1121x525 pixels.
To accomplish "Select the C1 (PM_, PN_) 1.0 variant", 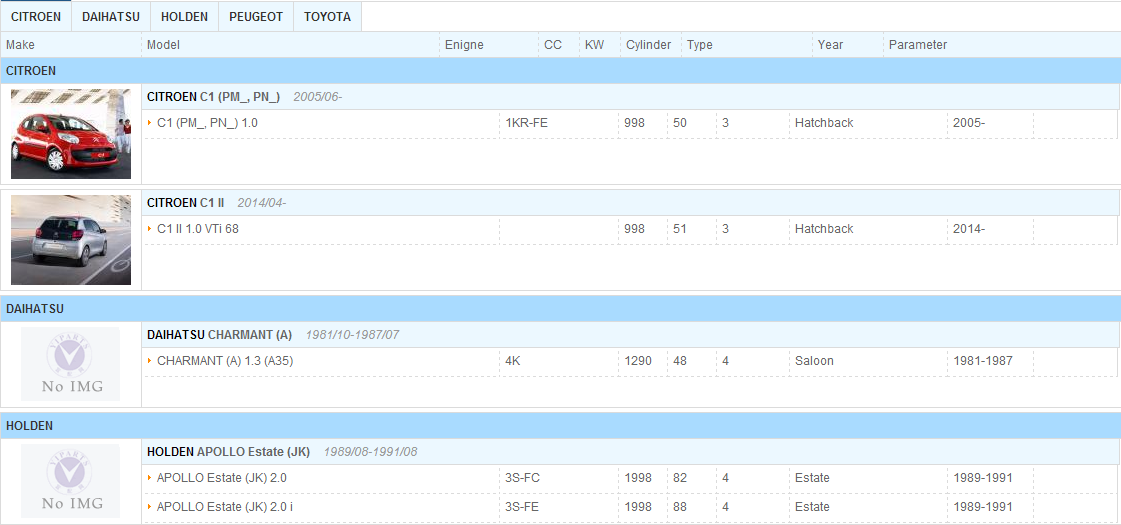I will 207,123.
